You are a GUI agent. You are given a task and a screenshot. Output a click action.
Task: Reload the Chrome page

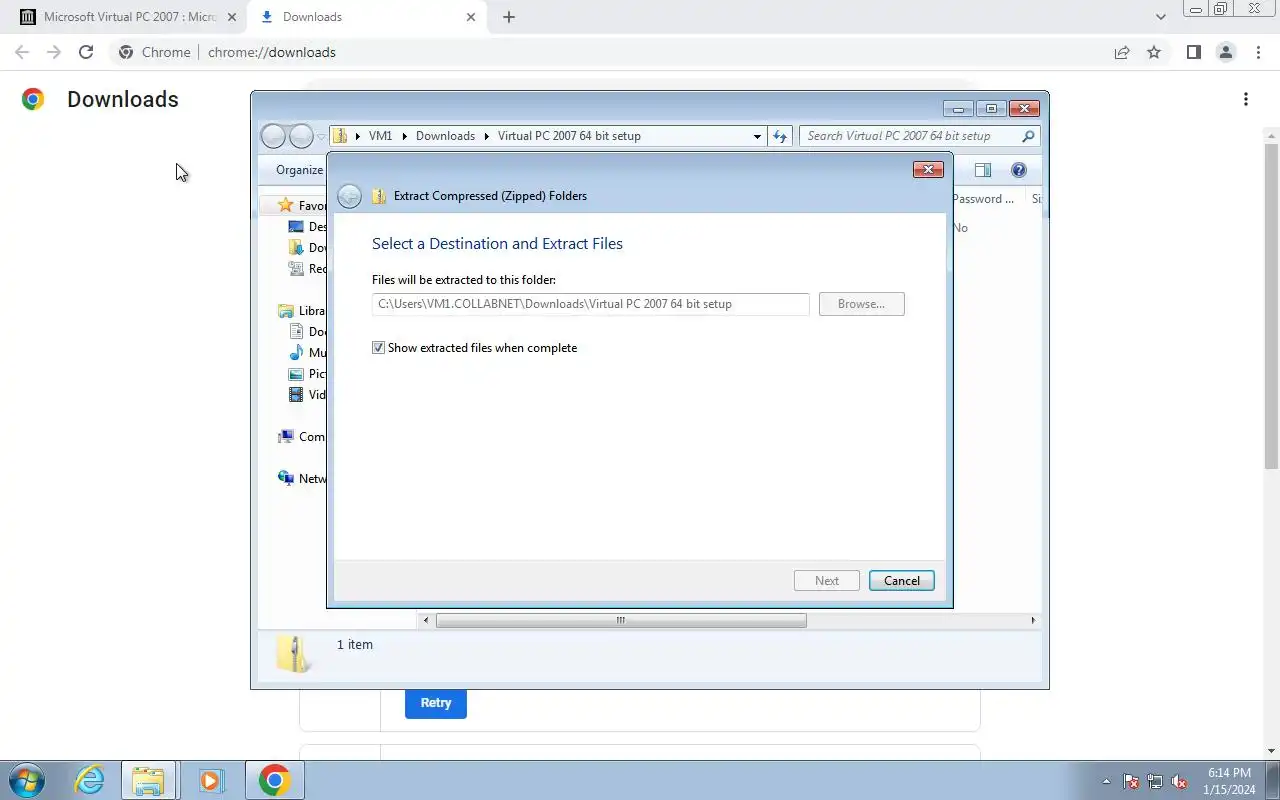click(86, 52)
